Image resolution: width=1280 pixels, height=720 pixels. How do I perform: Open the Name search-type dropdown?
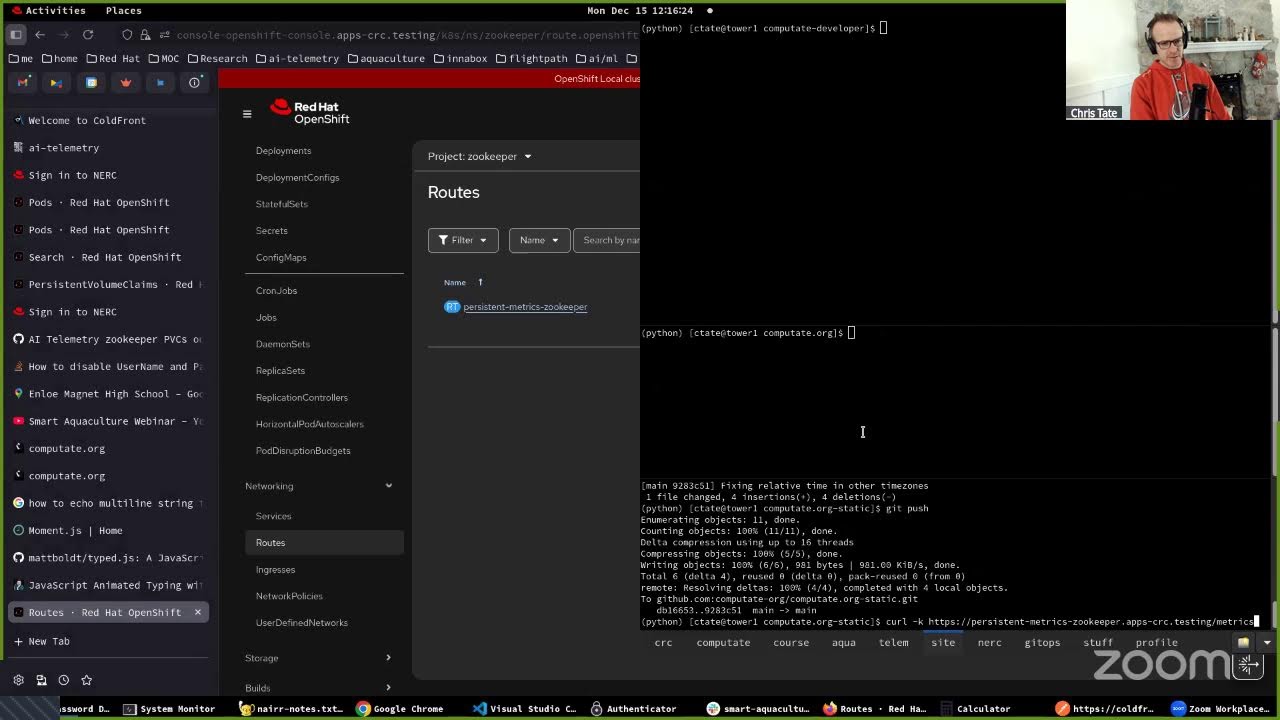click(539, 240)
